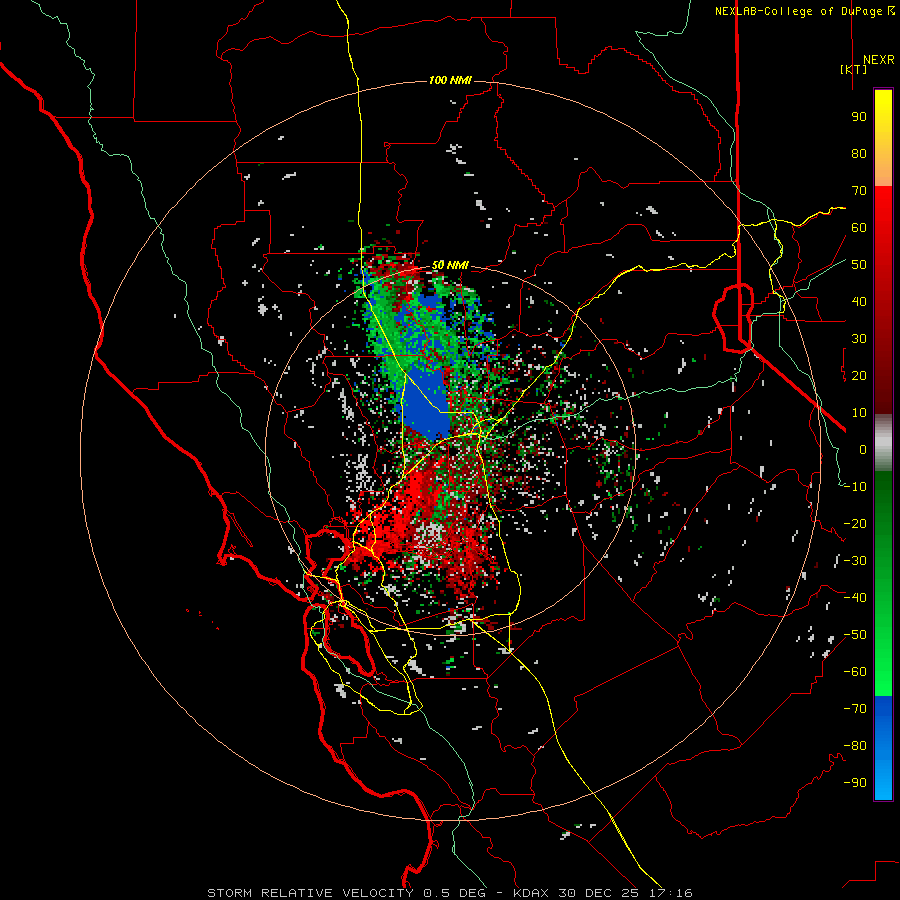Click the 0 value on the velocity scale
This screenshot has width=900, height=900.
click(x=863, y=449)
